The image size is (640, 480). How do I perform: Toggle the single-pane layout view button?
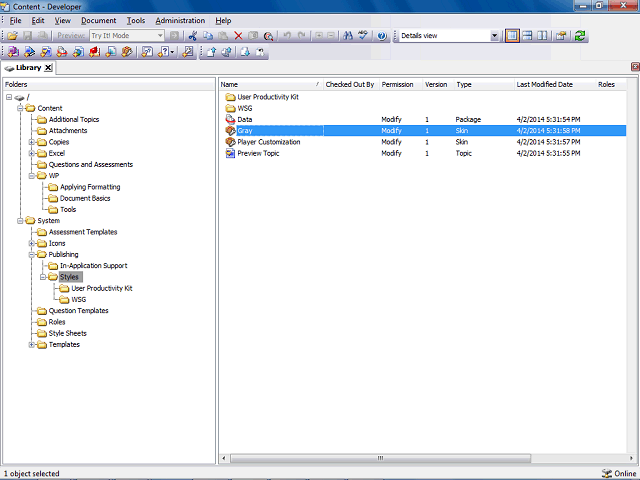tap(512, 36)
